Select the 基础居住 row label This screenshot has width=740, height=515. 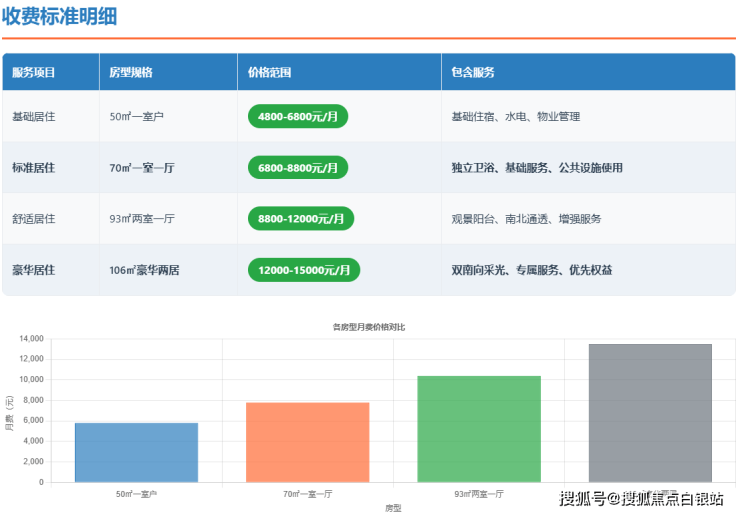coord(33,117)
